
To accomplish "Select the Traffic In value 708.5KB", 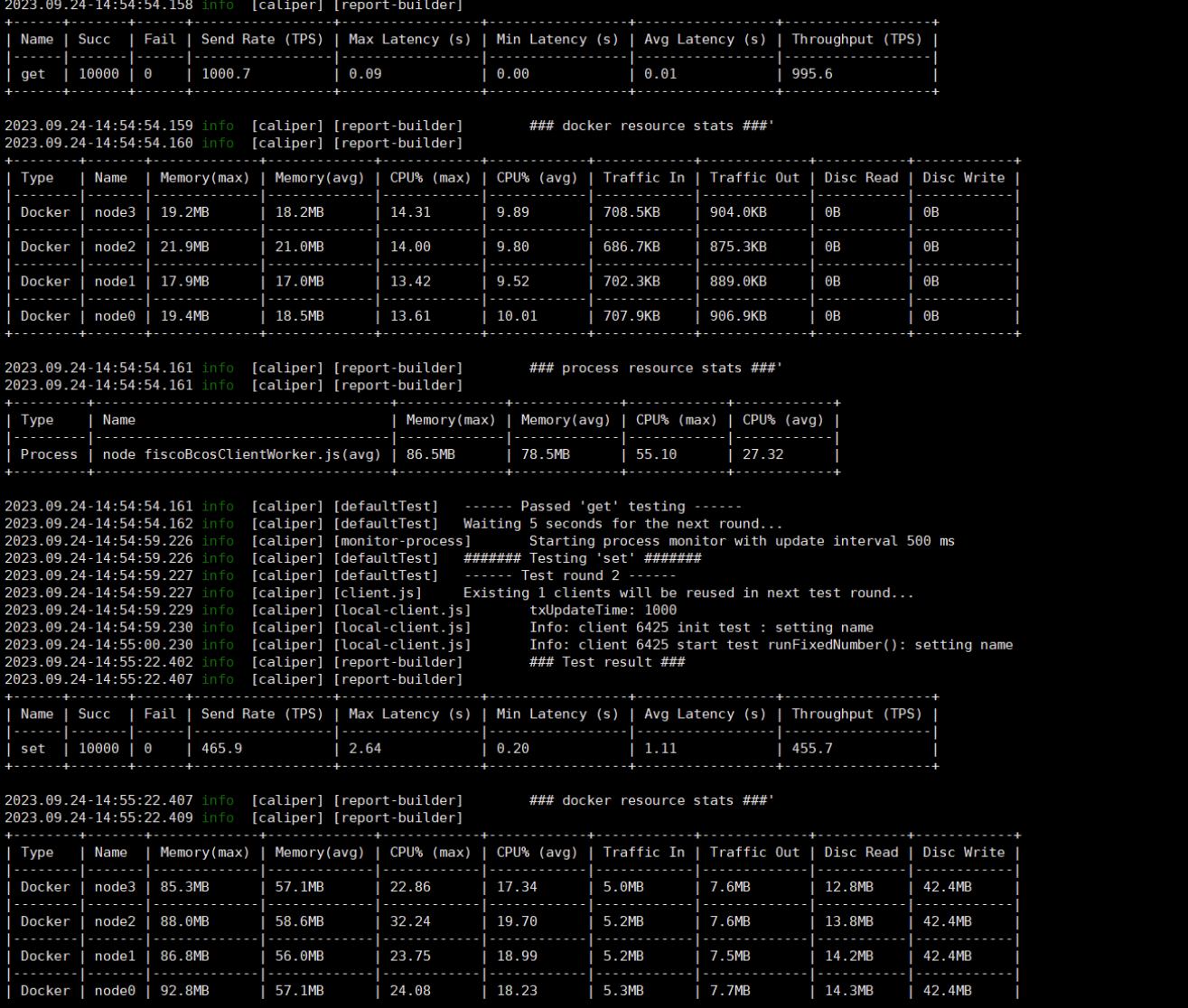I will click(x=631, y=212).
